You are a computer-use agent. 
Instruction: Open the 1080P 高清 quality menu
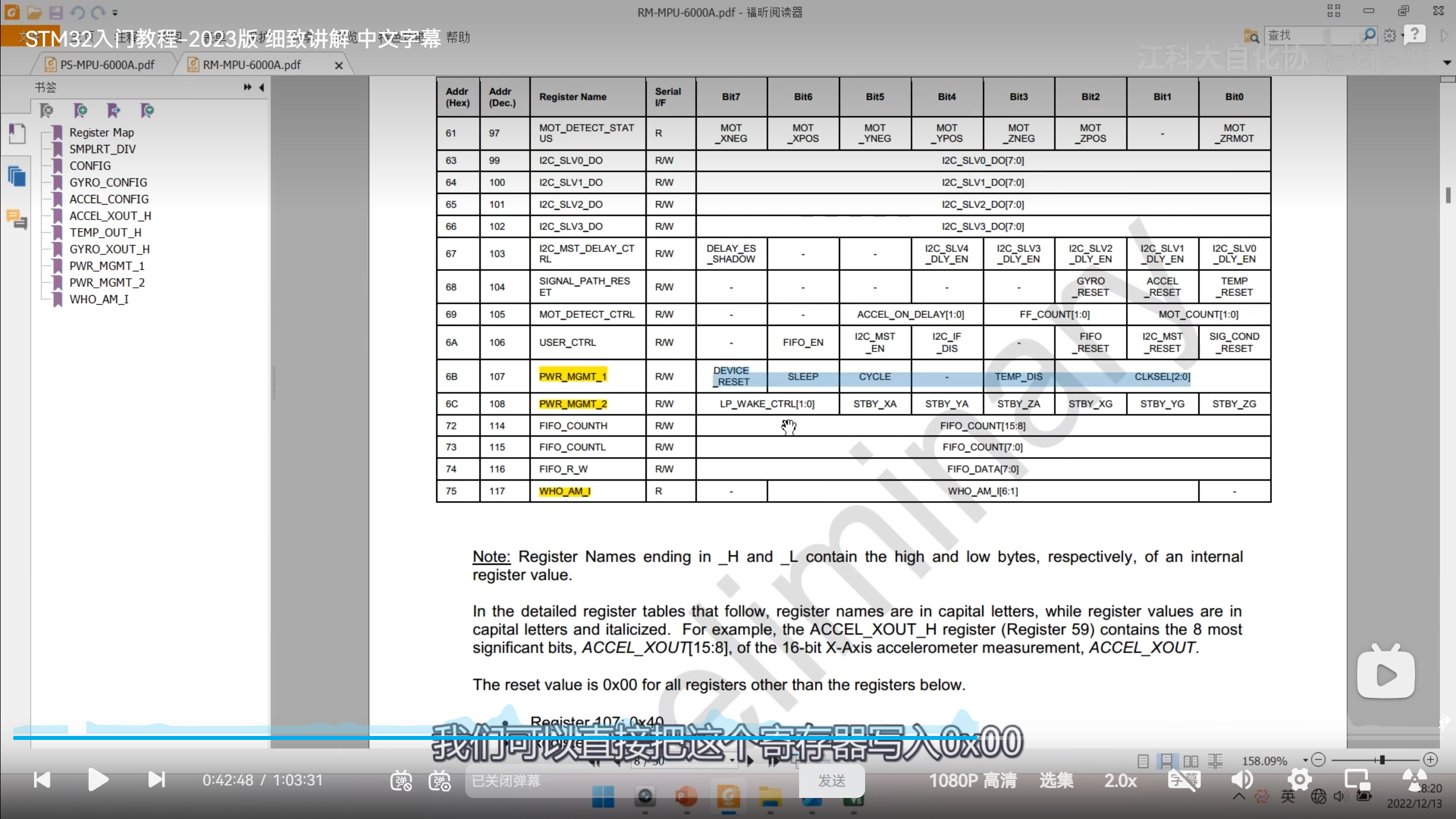(973, 781)
